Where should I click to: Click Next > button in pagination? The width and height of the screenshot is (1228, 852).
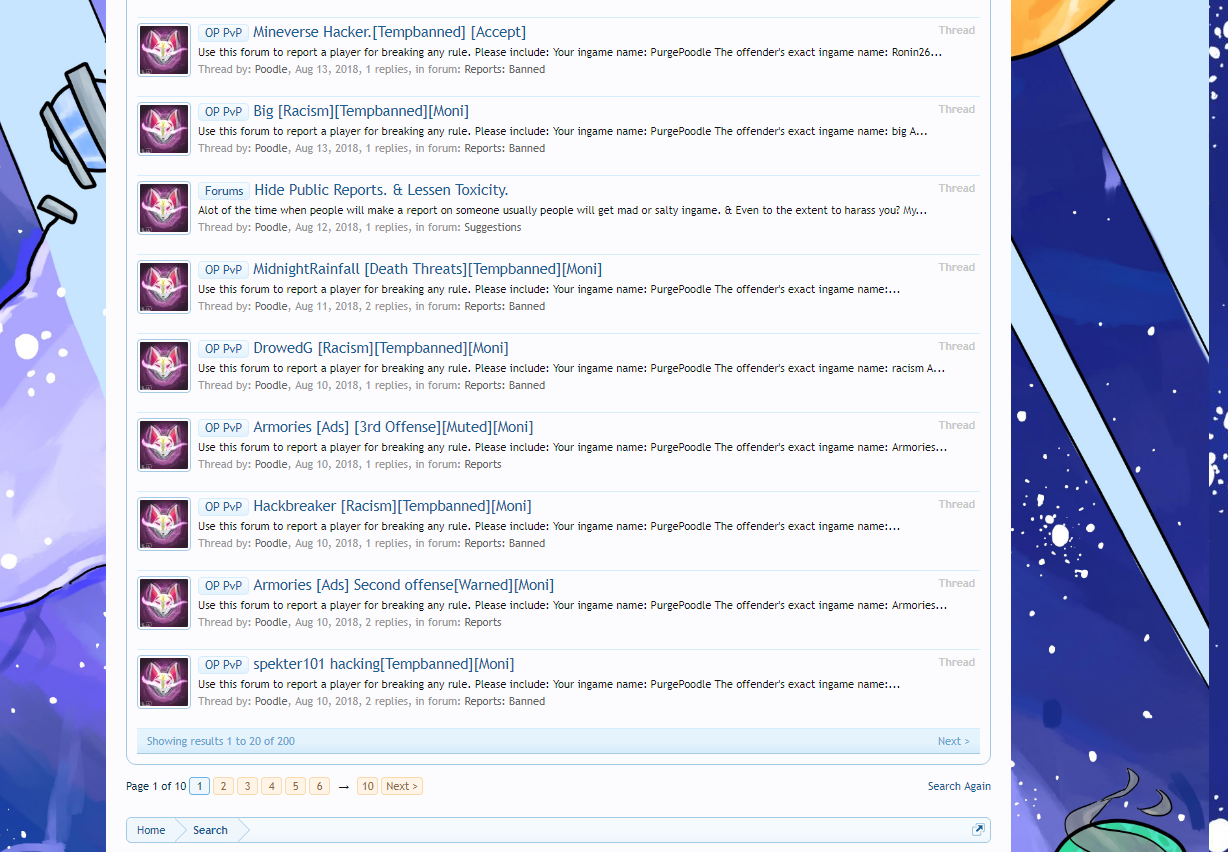click(x=402, y=786)
